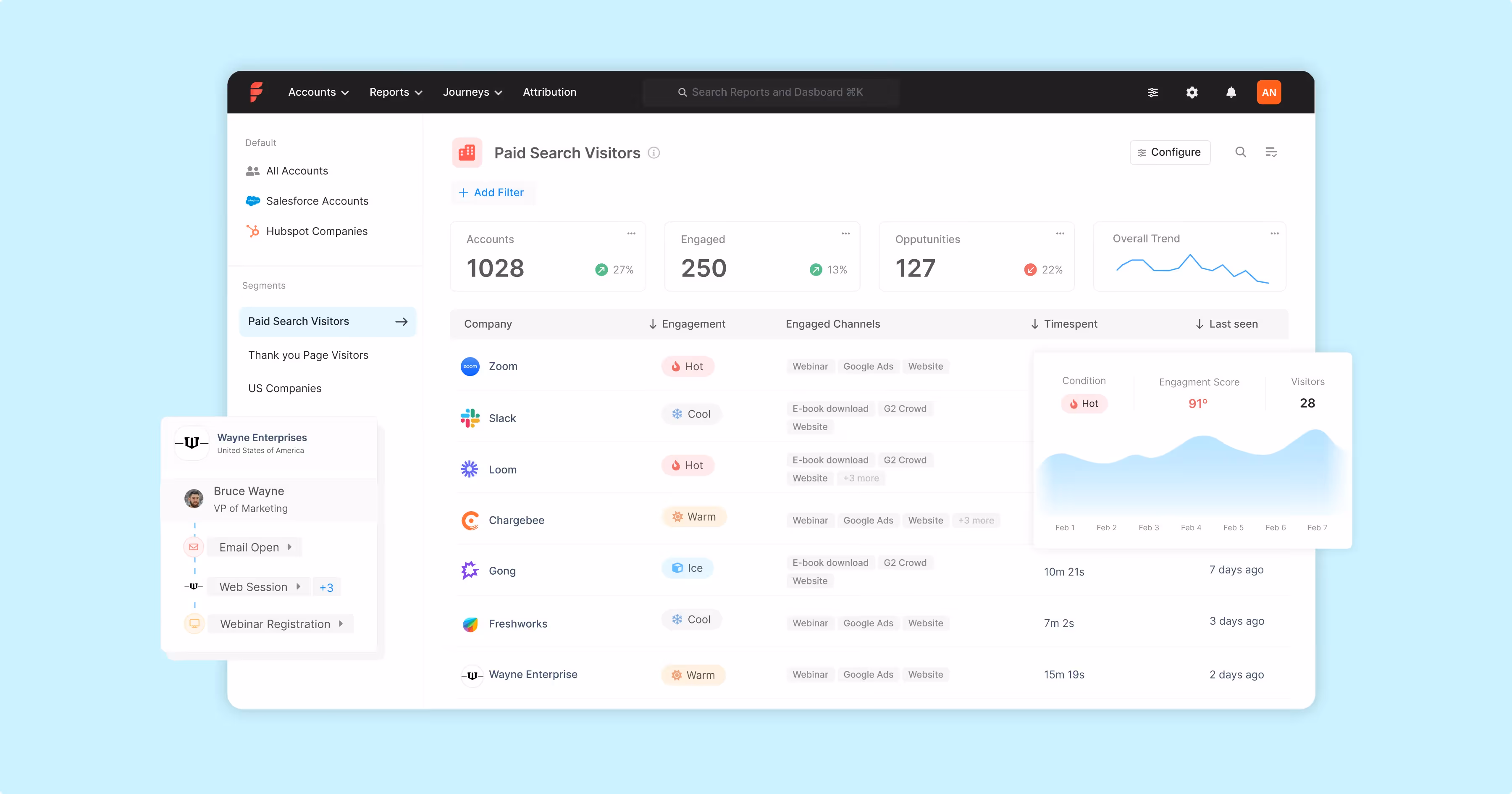Click the 1028 Accounts metric

pos(495,268)
